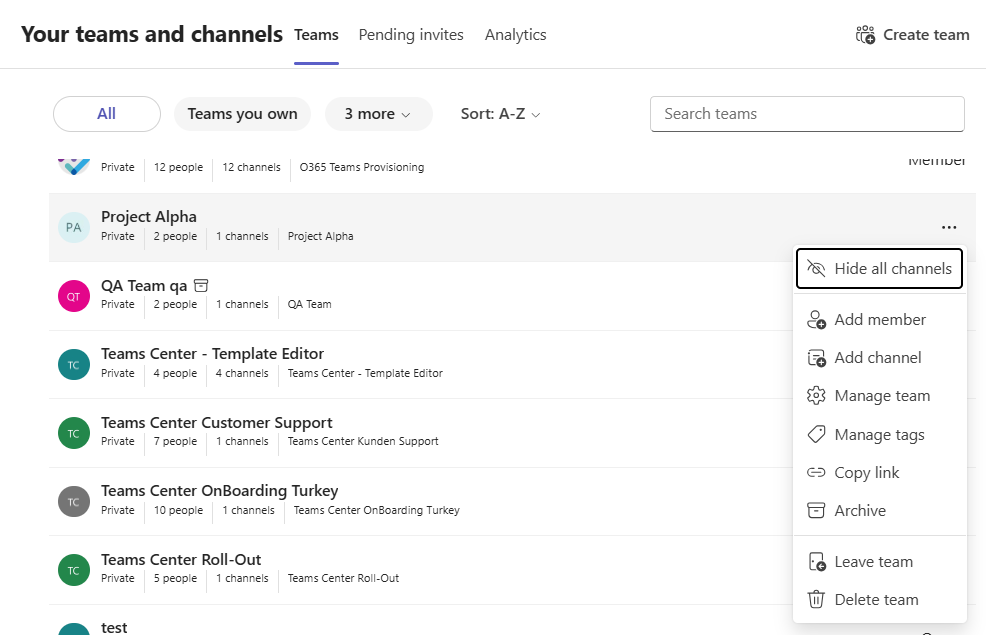
Task: Choose Manage team menu entry
Action: 879,396
